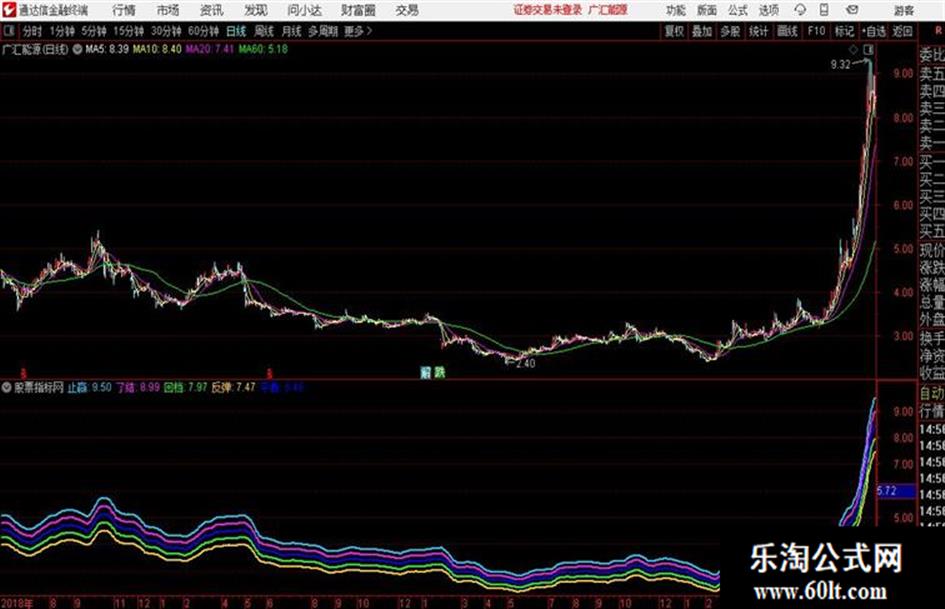
Task: Click the 现价 row in right panel
Action: click(x=932, y=250)
